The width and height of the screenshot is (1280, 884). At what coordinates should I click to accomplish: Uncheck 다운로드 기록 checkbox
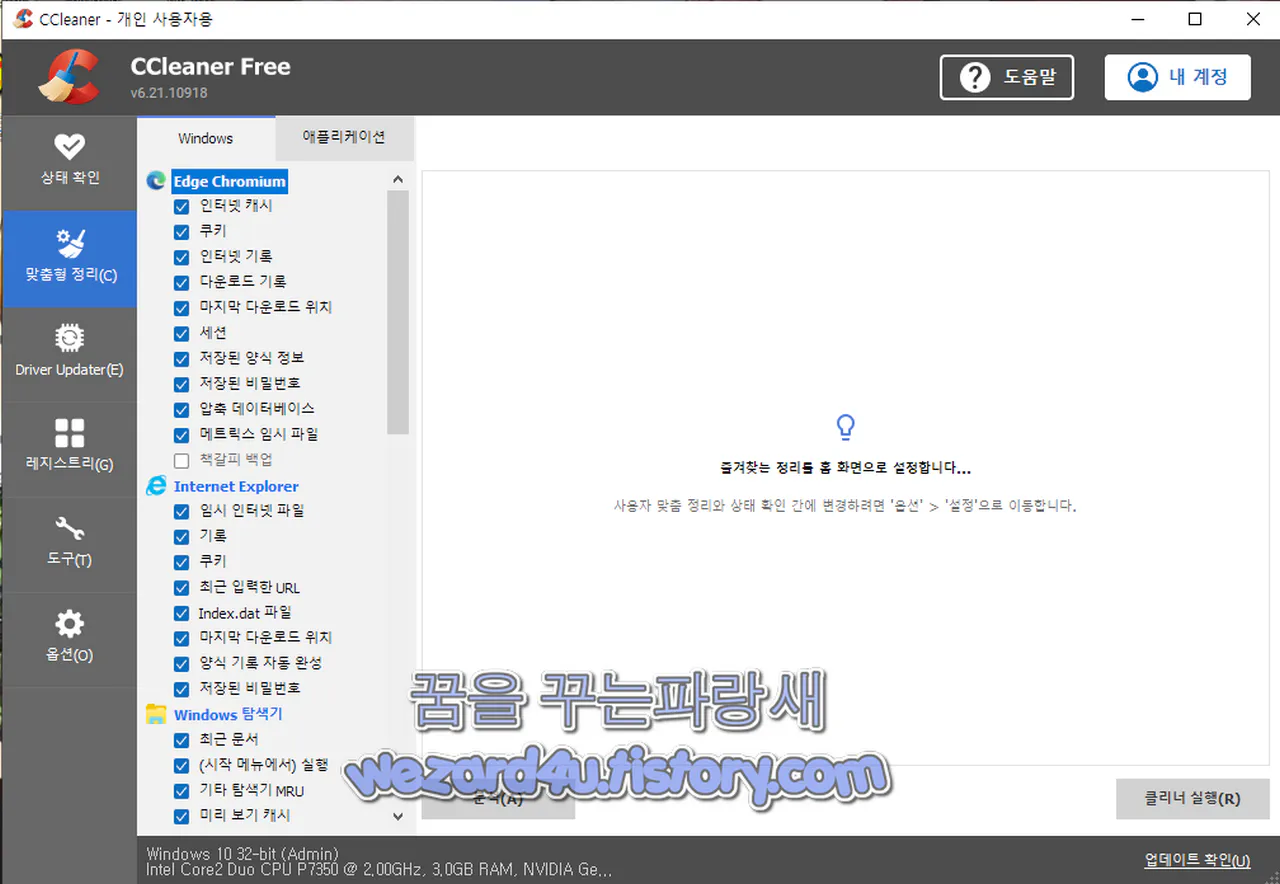181,282
